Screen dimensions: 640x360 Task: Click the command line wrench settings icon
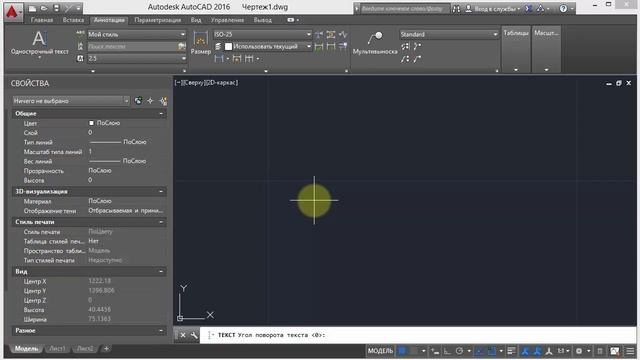click(x=194, y=335)
